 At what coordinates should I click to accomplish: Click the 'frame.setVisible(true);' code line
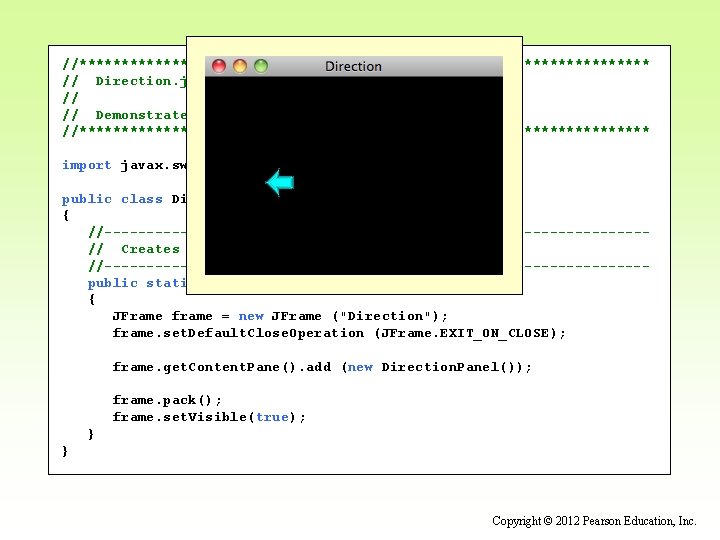[209, 417]
